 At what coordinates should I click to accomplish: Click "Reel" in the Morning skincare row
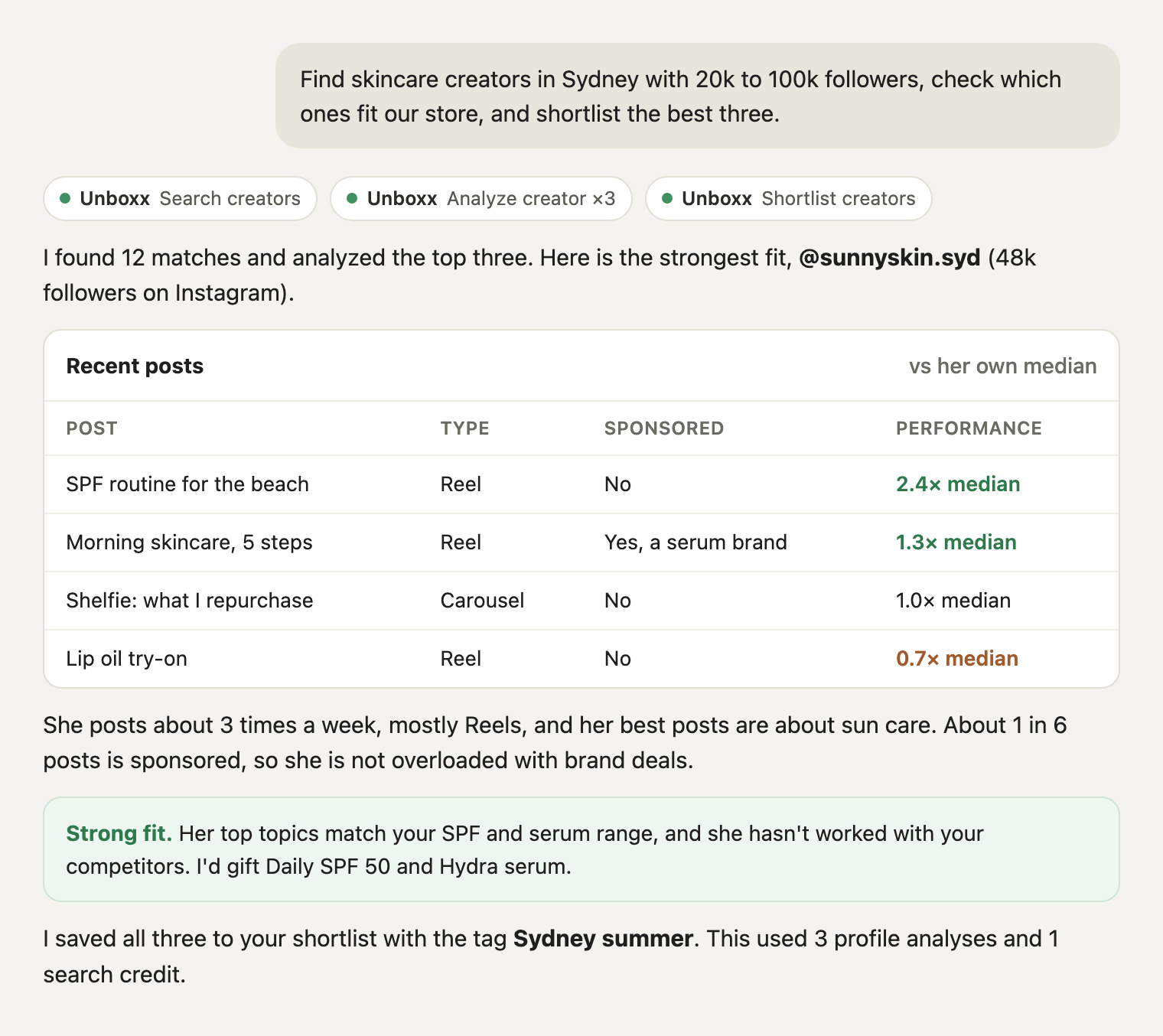tap(461, 542)
